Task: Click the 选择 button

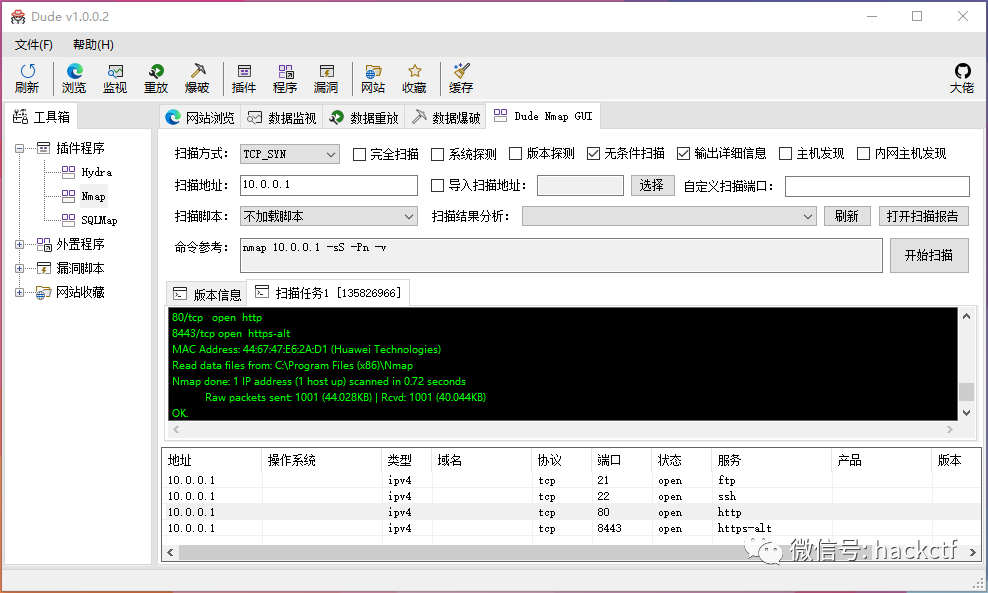Action: 652,185
